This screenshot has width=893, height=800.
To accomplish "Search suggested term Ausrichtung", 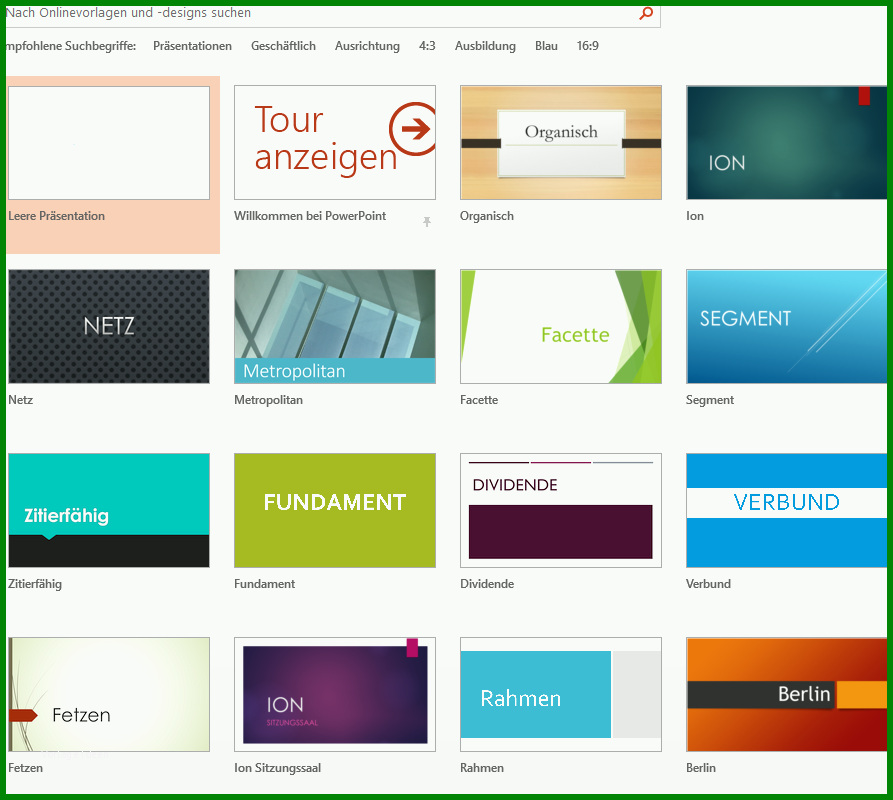I will pos(367,46).
